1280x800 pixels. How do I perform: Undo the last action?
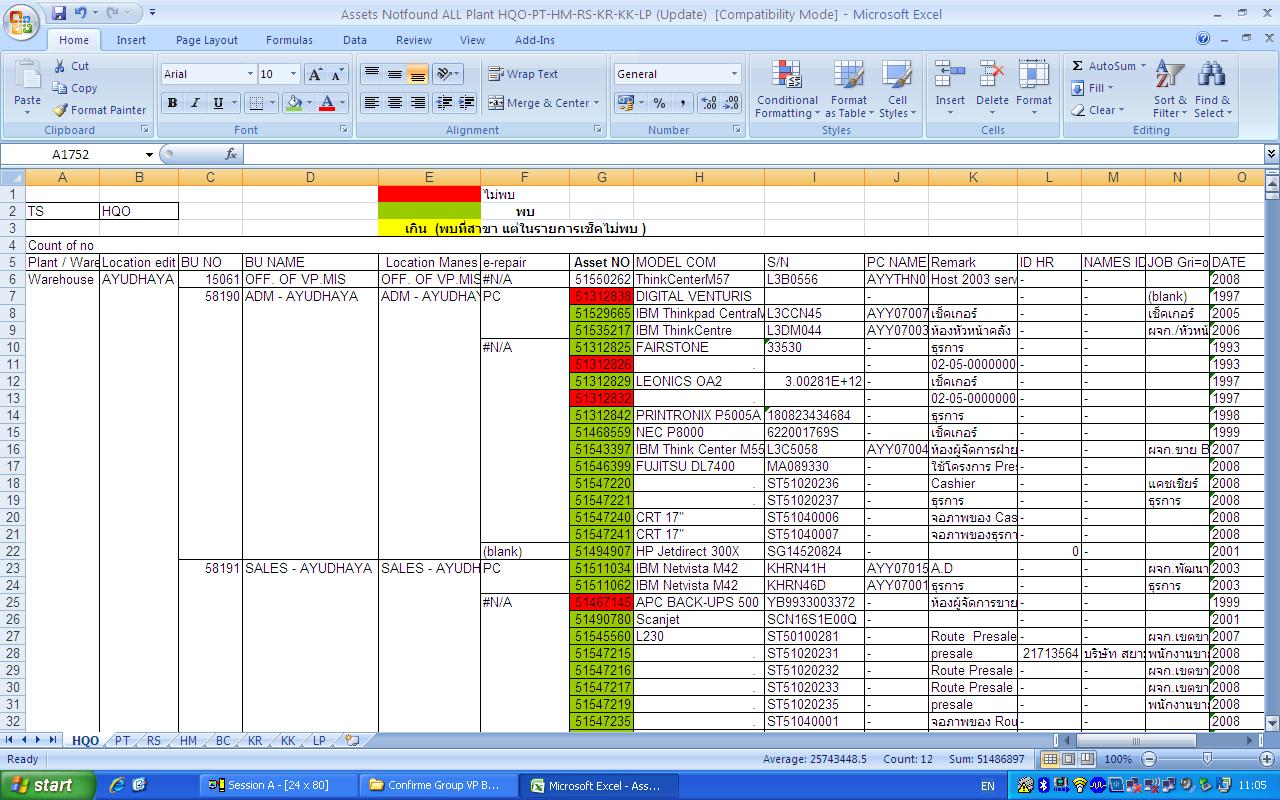coord(81,13)
